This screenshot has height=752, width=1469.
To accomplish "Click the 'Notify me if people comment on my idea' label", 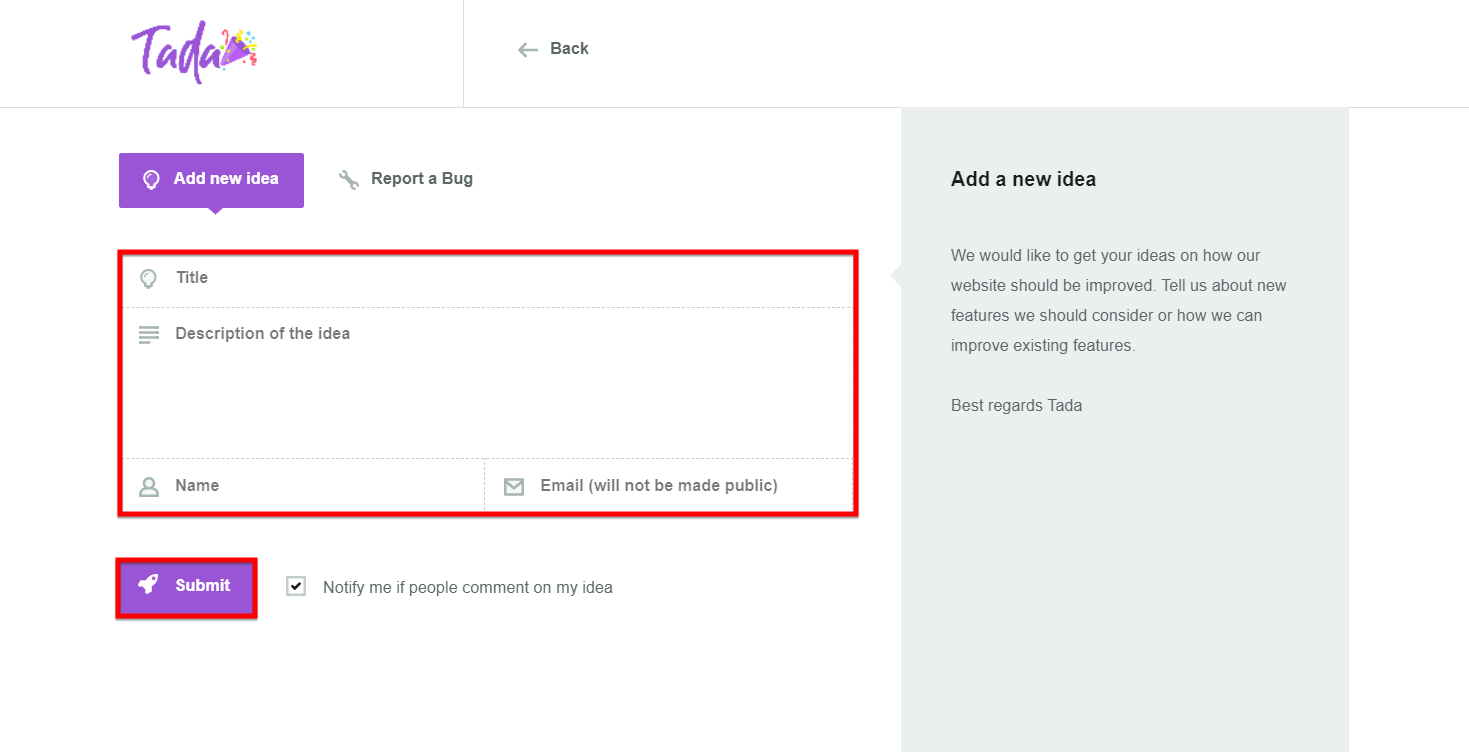I will point(467,588).
